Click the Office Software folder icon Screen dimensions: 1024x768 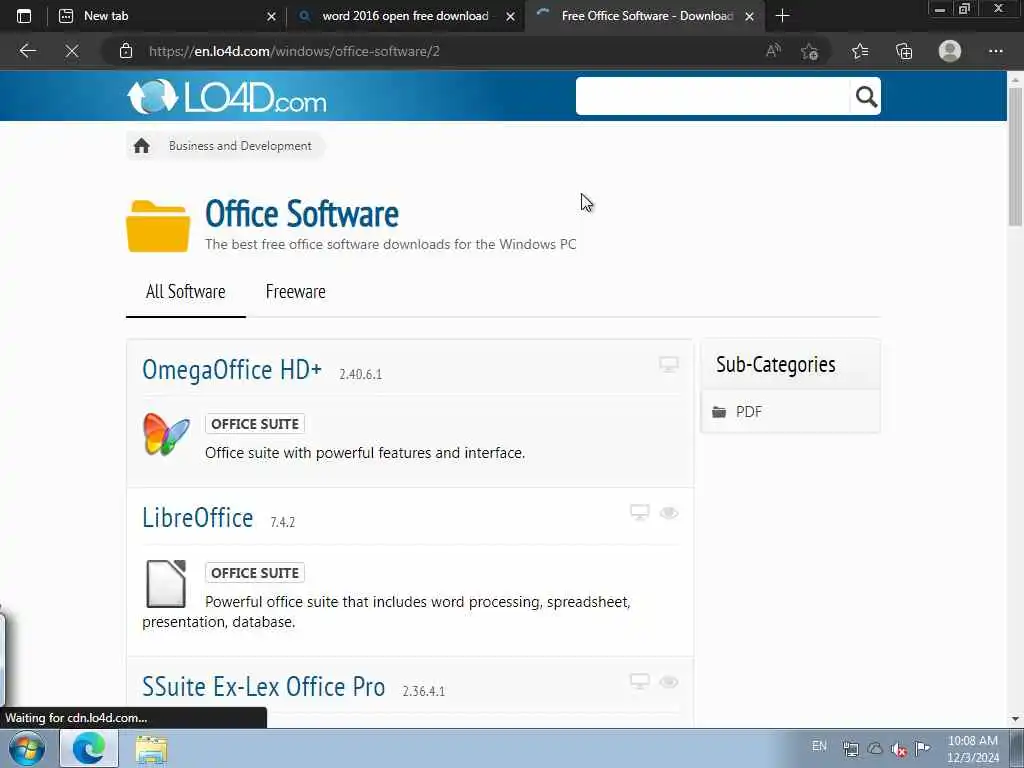pyautogui.click(x=158, y=226)
